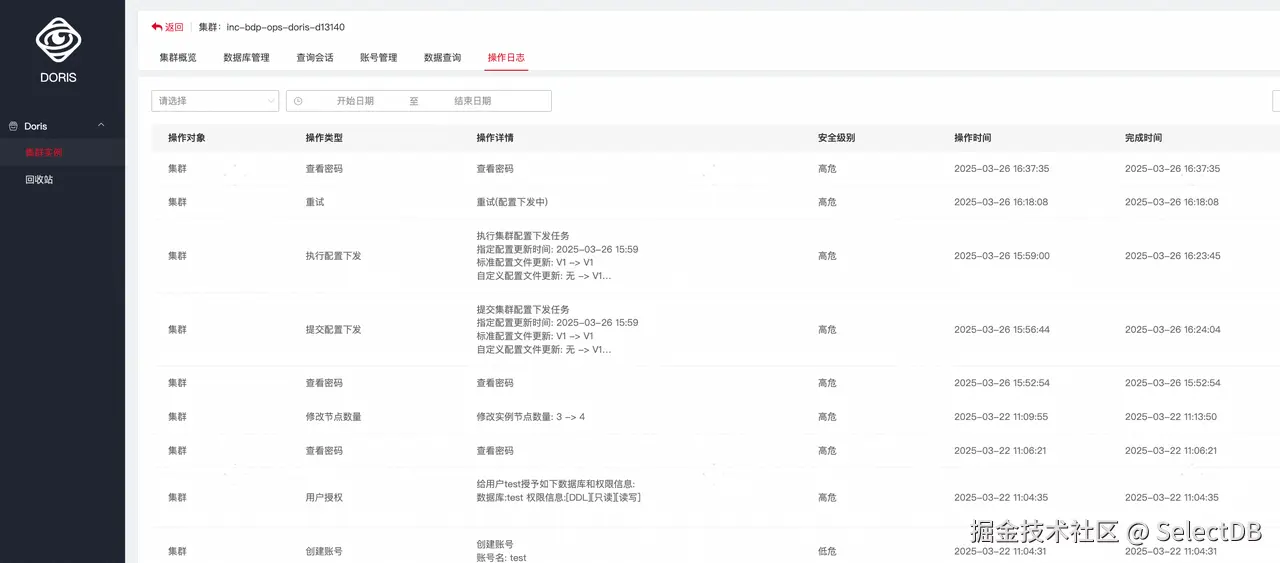Click 修改实例节点数量: 3 -> 4 detail
Image resolution: width=1280 pixels, height=563 pixels.
(x=530, y=417)
